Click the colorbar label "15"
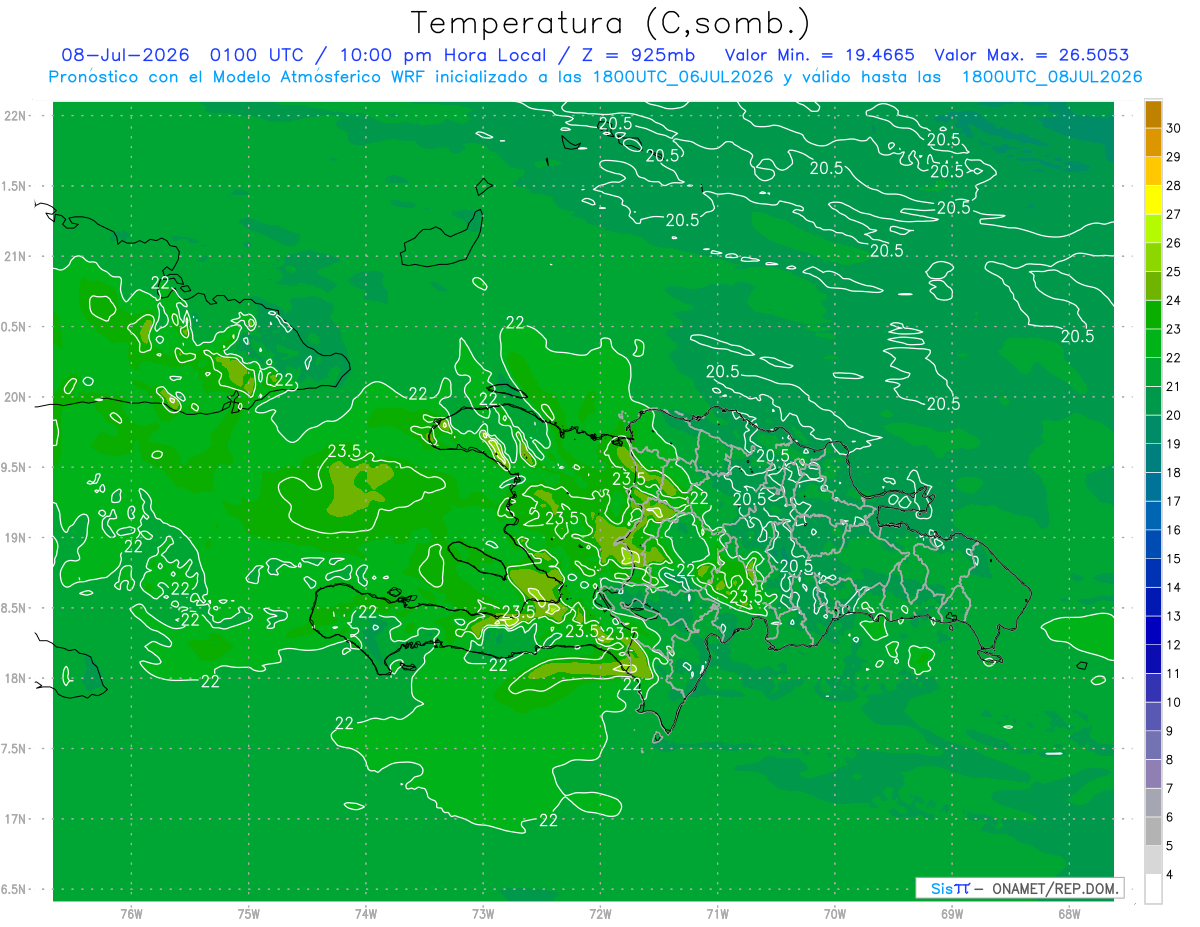 1174,559
